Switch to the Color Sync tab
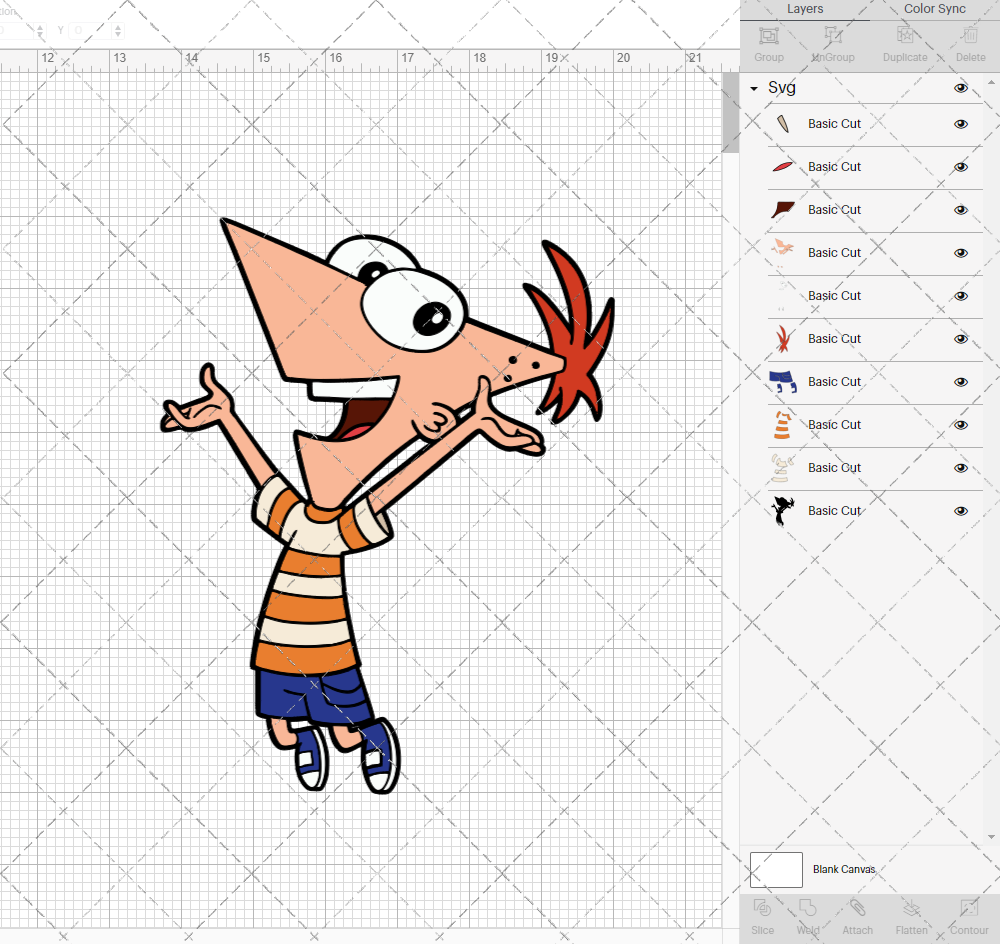Viewport: 1000px width, 944px height. click(934, 9)
